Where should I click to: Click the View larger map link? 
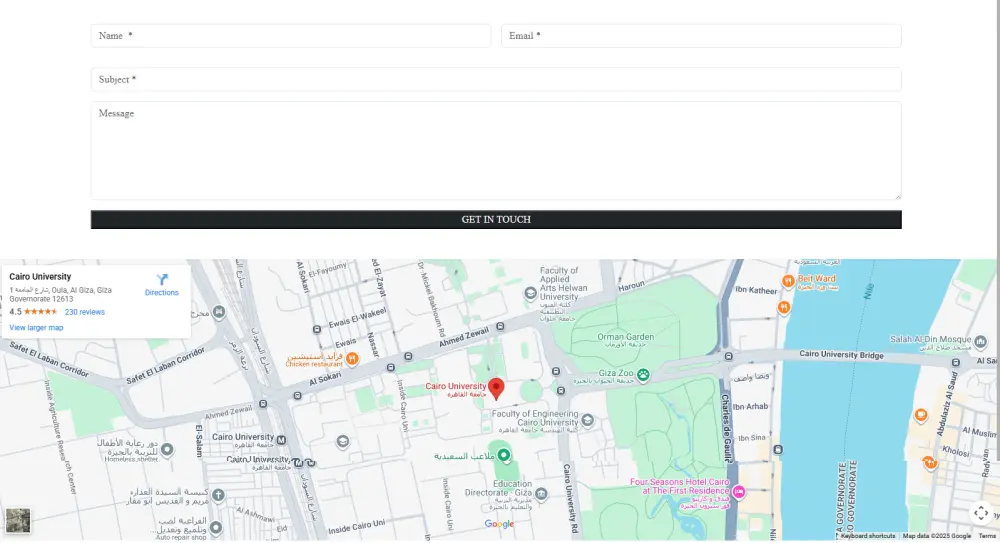point(36,328)
